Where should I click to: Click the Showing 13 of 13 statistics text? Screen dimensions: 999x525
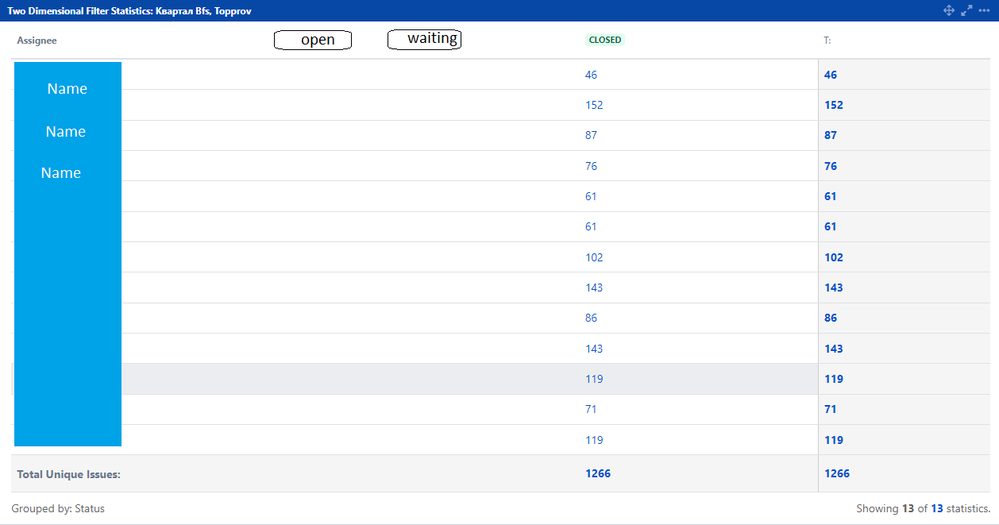coord(923,508)
